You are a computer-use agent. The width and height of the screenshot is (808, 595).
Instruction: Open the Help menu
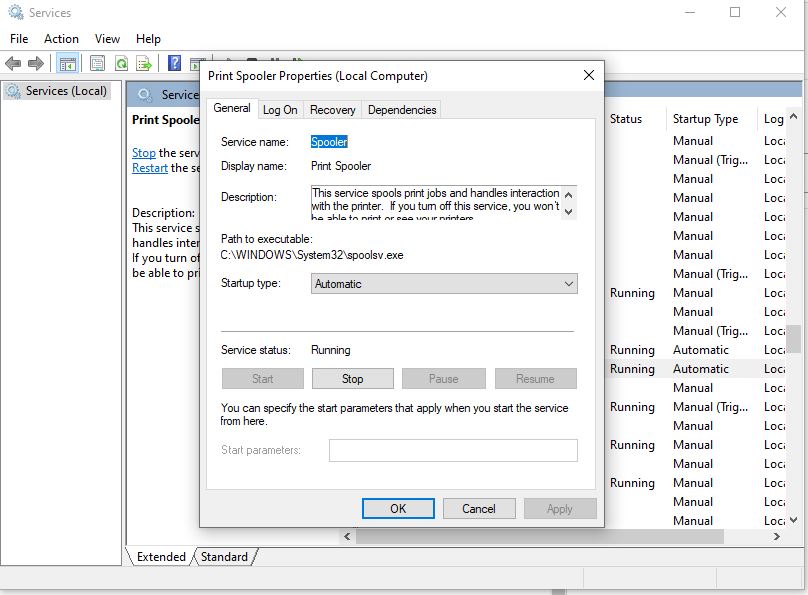point(148,39)
